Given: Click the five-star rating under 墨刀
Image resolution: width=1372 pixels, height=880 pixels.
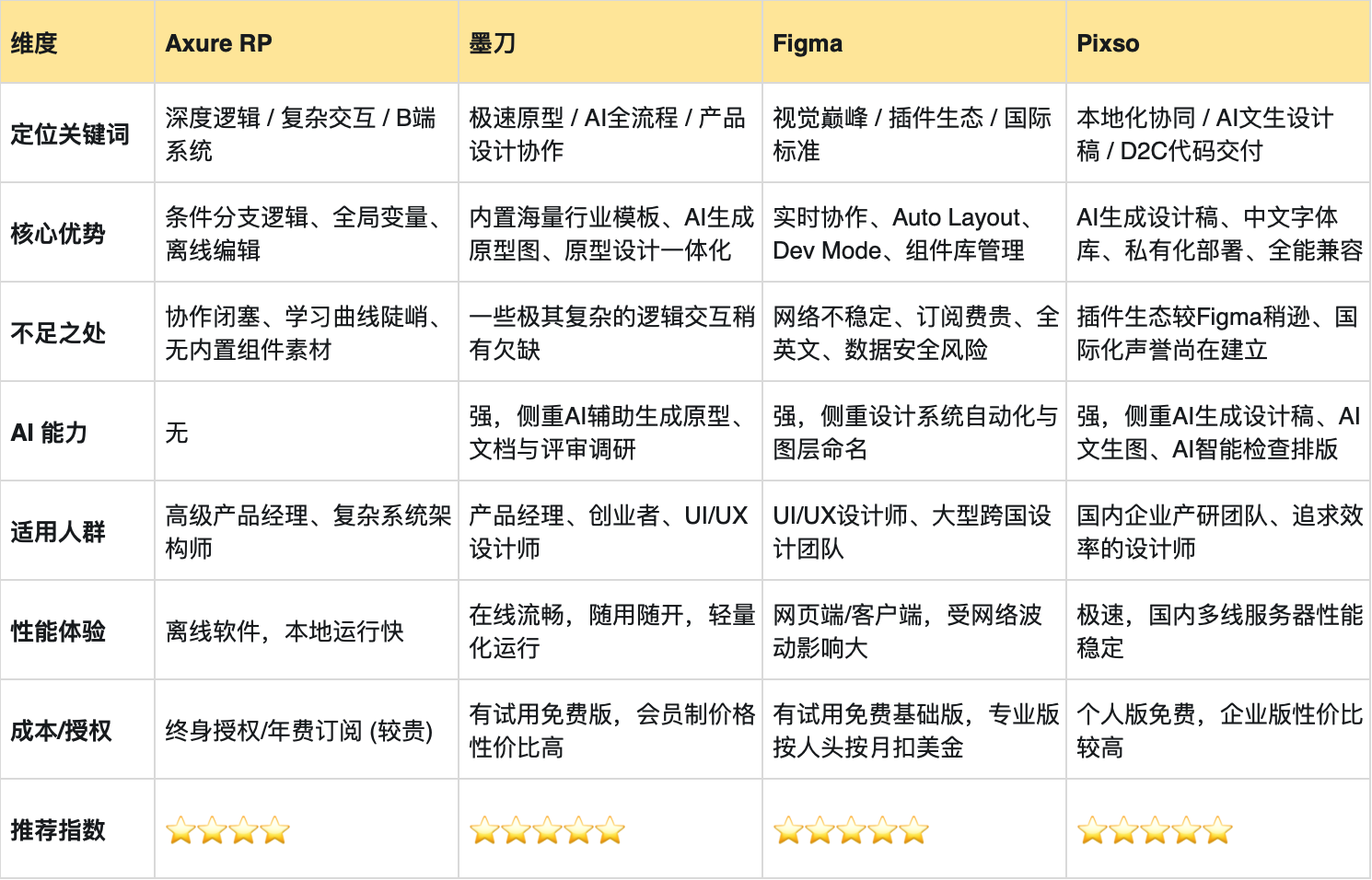Looking at the screenshot, I should click(547, 831).
